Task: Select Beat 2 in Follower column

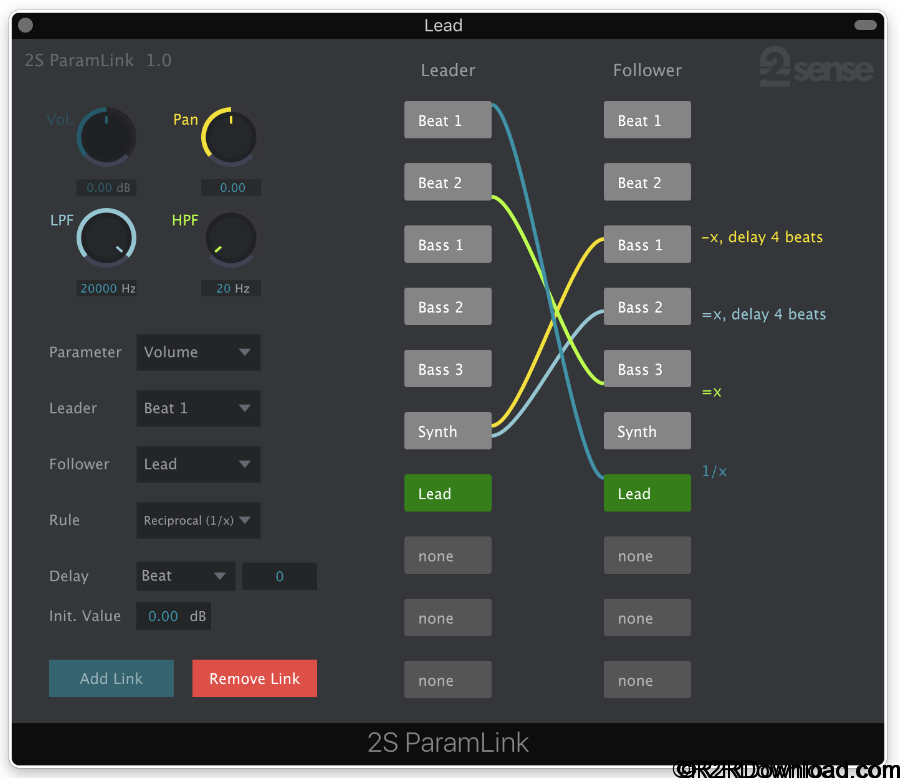Action: coord(647,182)
